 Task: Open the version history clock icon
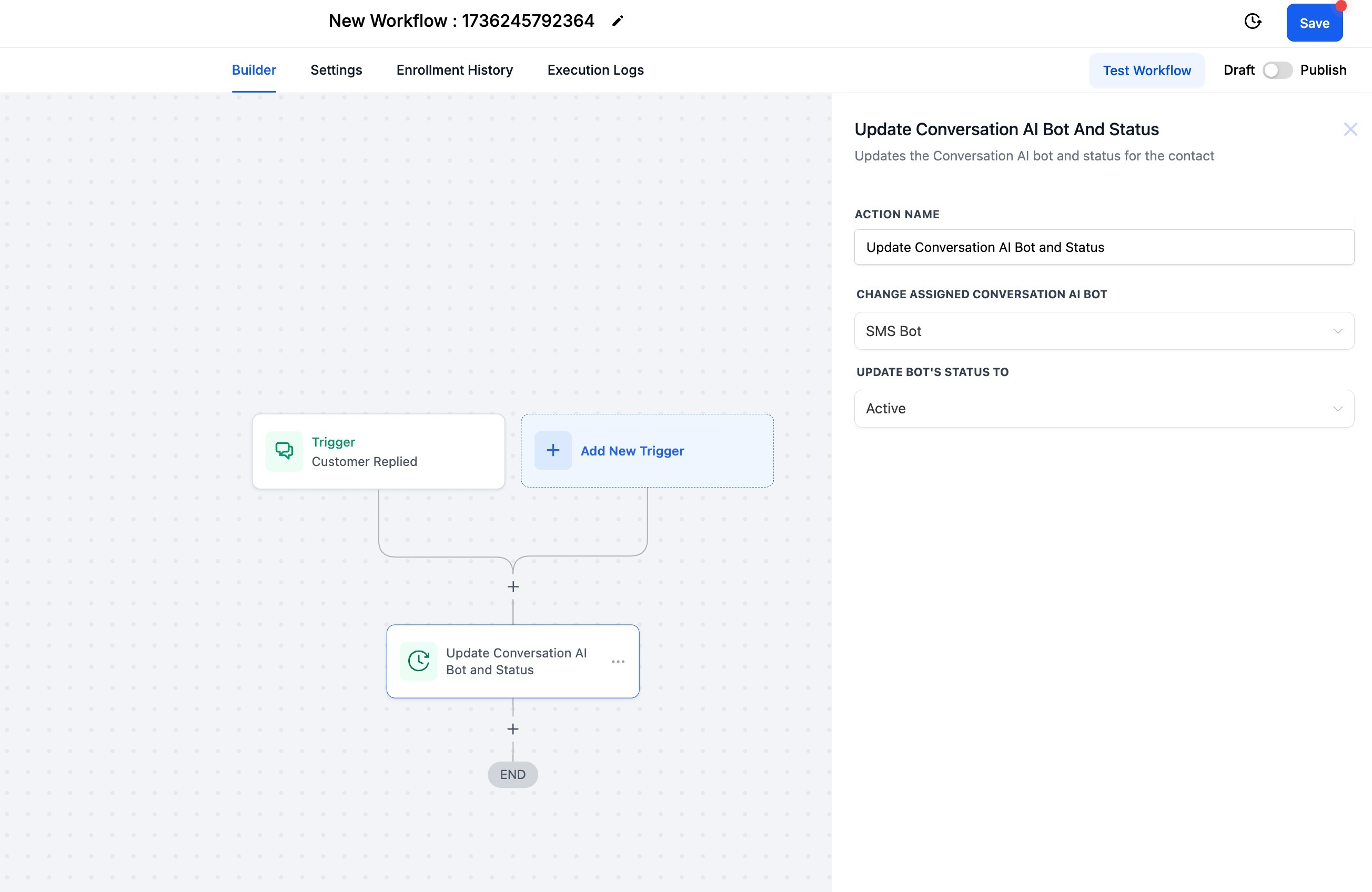pyautogui.click(x=1252, y=22)
